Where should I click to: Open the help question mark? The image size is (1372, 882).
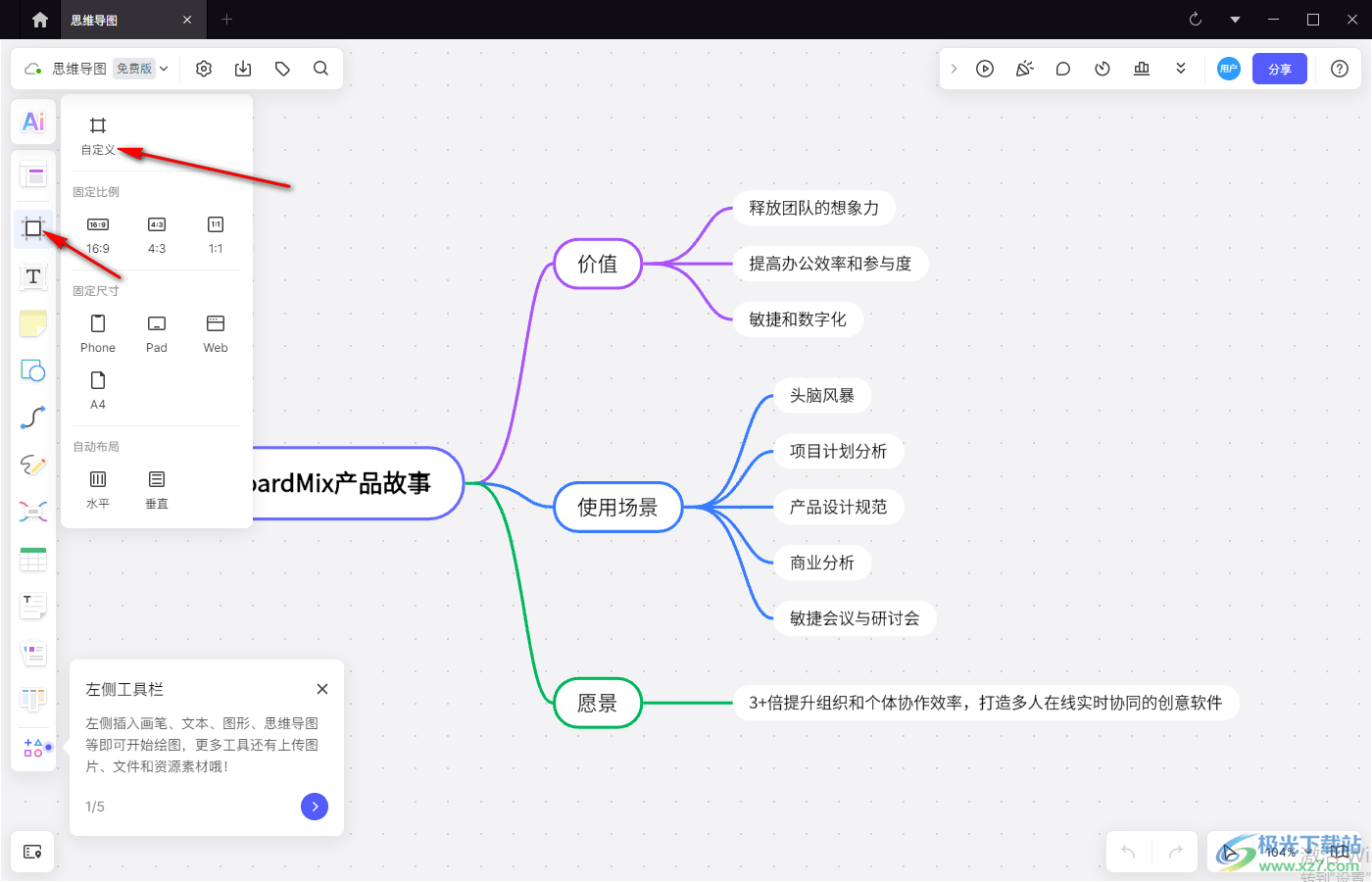(x=1340, y=69)
